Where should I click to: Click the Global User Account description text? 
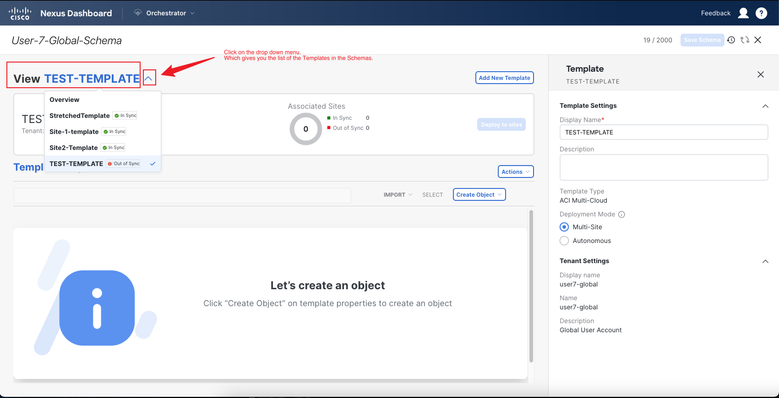coord(591,330)
